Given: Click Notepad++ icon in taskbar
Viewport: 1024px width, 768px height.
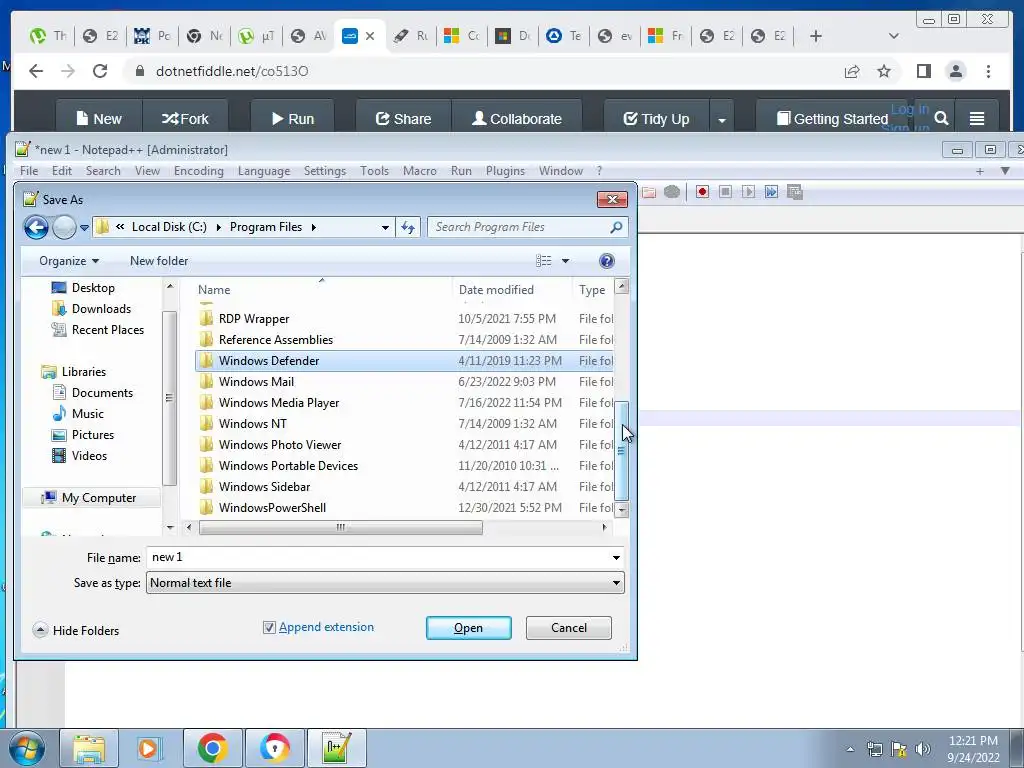Looking at the screenshot, I should click(337, 748).
